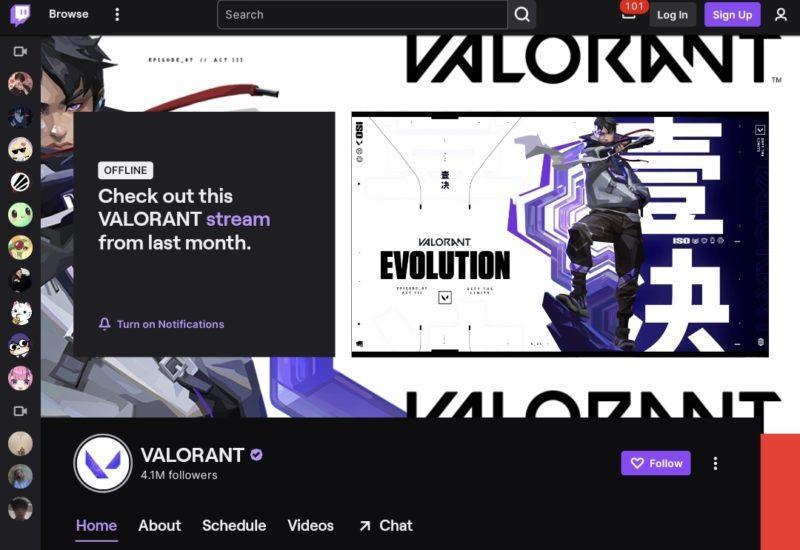The image size is (800, 550).
Task: Click the verified badge next to VALORANT
Action: pos(257,455)
